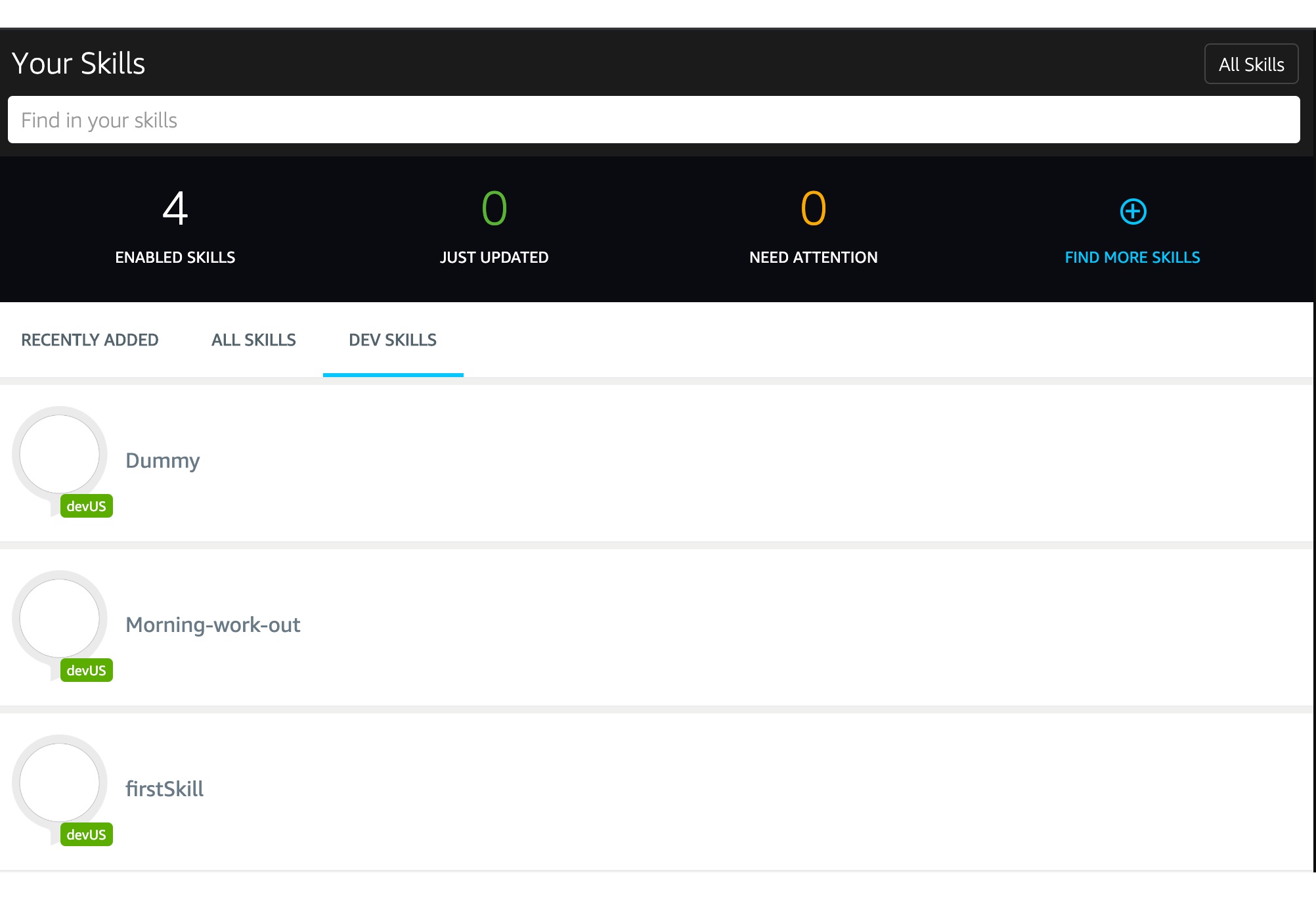This screenshot has width=1316, height=900.
Task: Click devUS badge on Dummy skill
Action: tap(87, 506)
